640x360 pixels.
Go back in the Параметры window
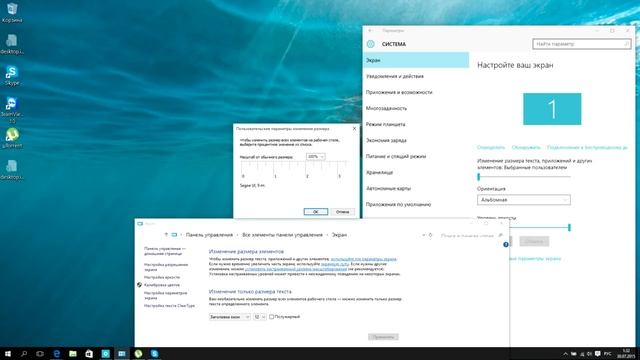370,31
